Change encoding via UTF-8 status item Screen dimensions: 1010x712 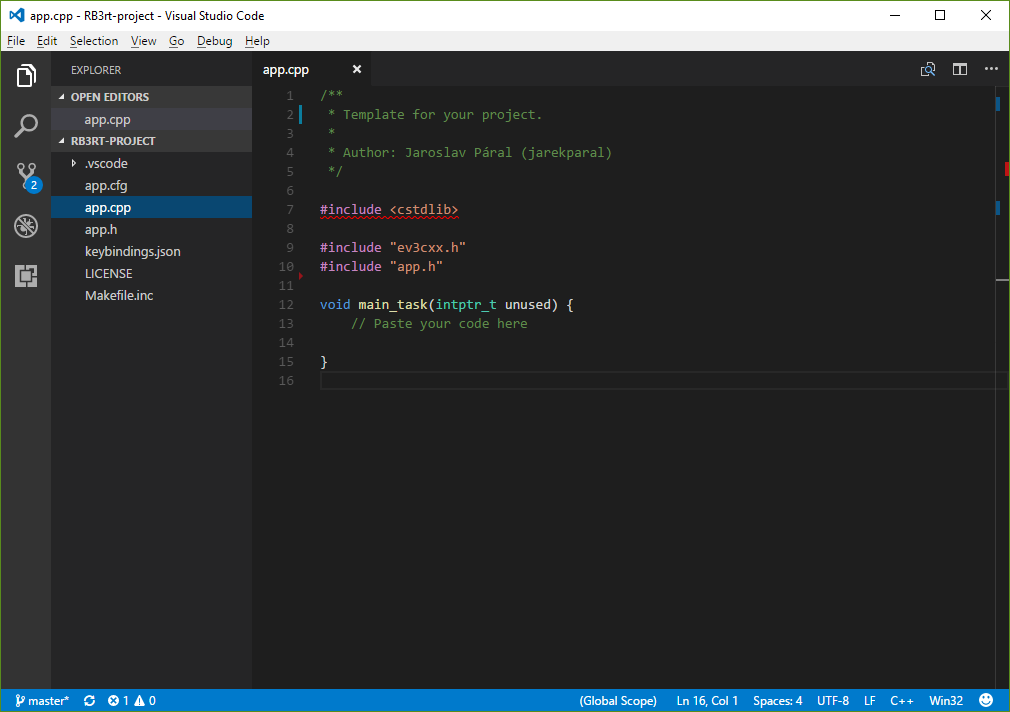click(833, 700)
